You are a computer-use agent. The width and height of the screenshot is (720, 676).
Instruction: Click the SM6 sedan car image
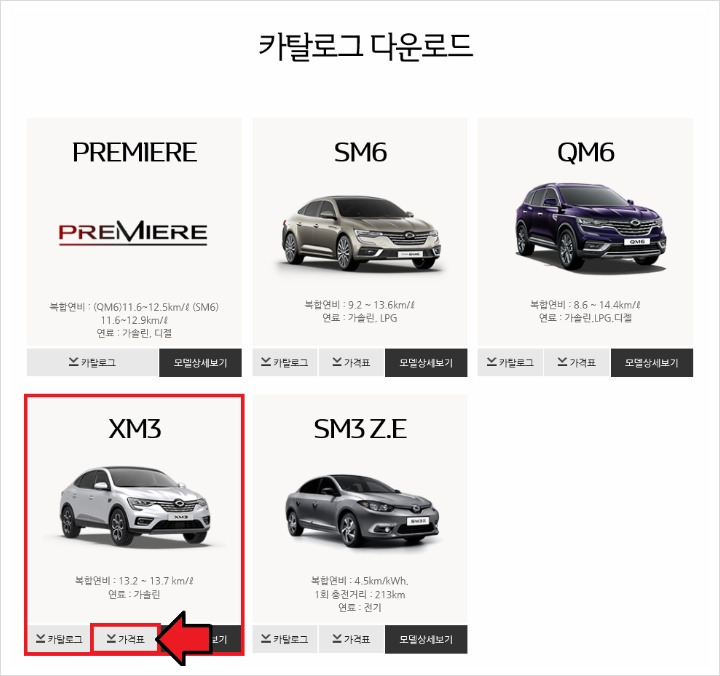[x=360, y=233]
